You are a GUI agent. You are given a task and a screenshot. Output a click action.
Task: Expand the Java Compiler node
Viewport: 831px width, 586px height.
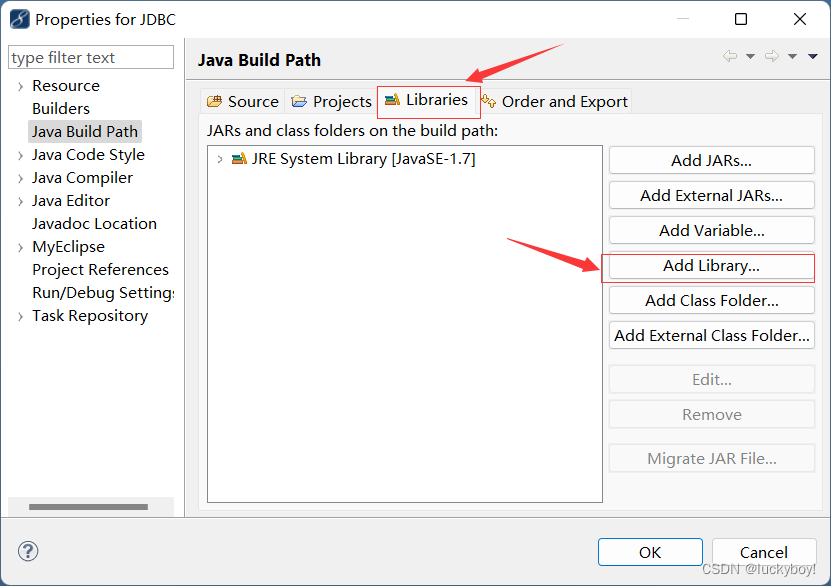[x=20, y=179]
